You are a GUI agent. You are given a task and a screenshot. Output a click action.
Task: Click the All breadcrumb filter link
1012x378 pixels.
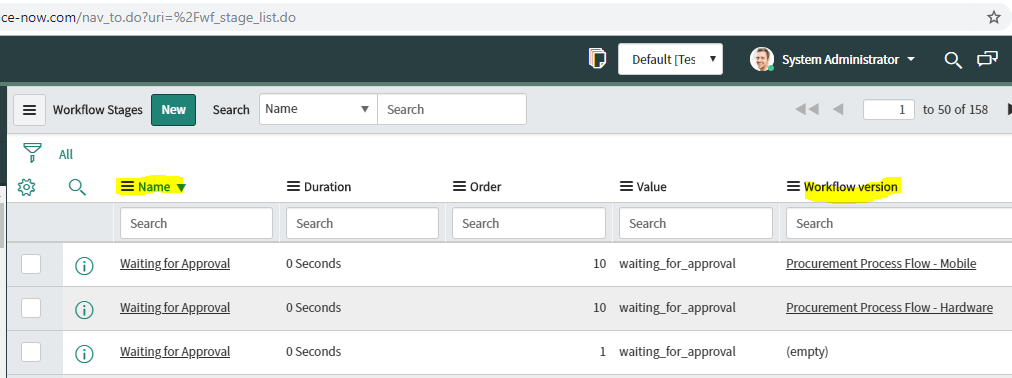click(66, 154)
